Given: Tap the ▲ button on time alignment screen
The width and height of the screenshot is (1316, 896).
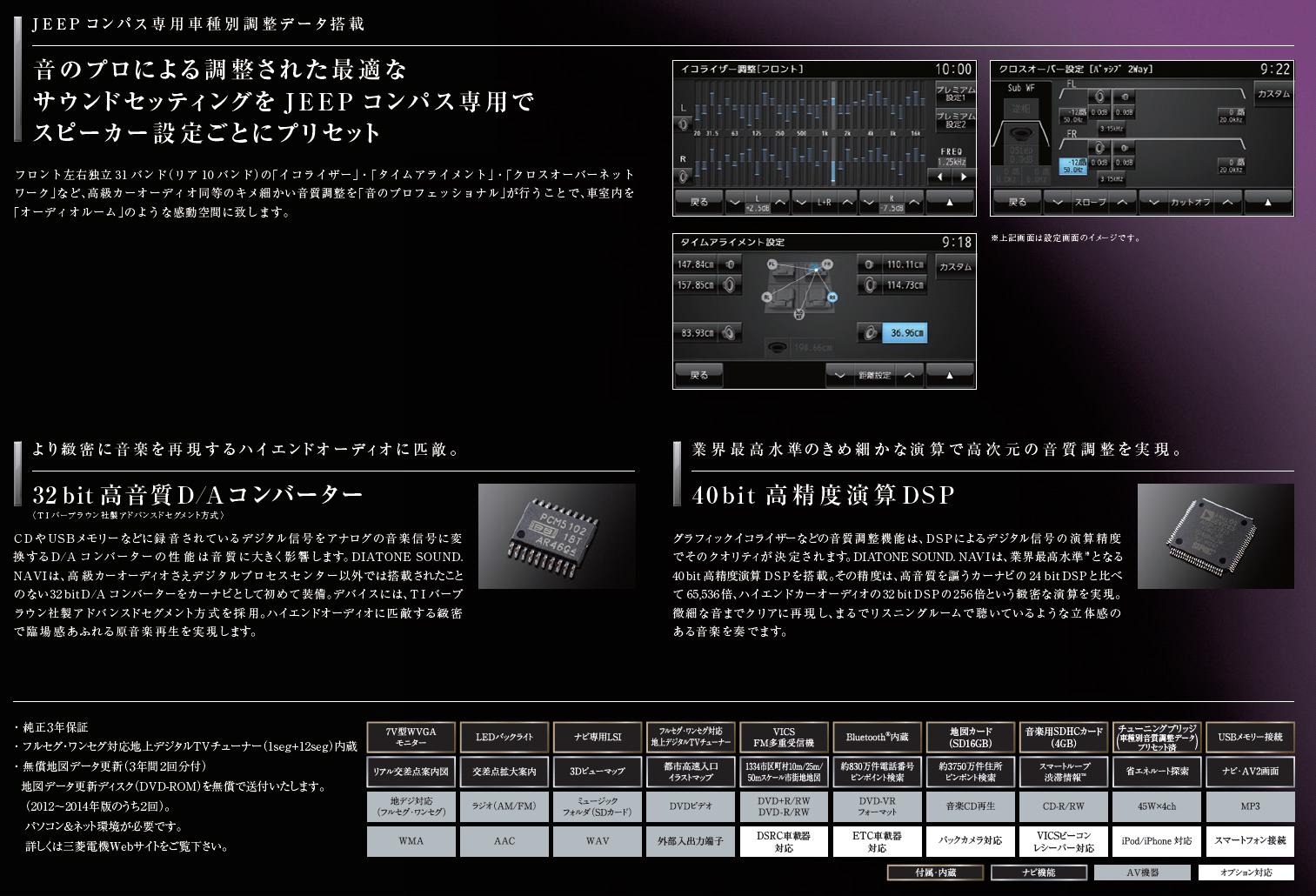Looking at the screenshot, I should 950,375.
